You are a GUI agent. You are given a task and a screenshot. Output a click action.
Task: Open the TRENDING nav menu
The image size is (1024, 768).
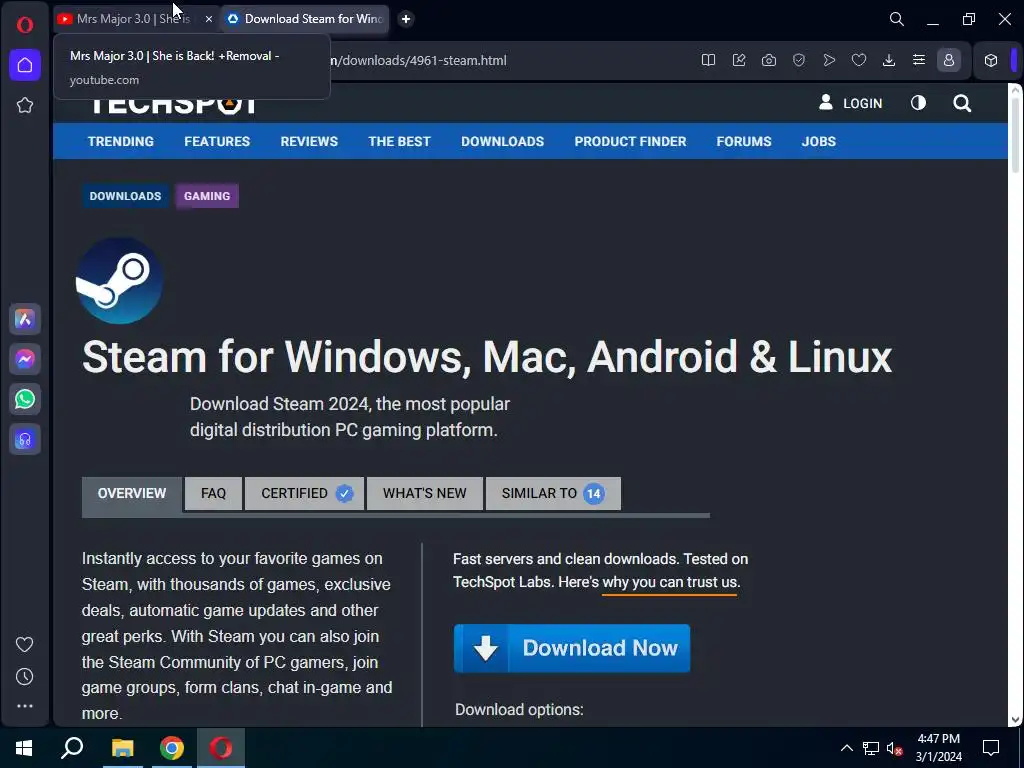click(x=121, y=141)
